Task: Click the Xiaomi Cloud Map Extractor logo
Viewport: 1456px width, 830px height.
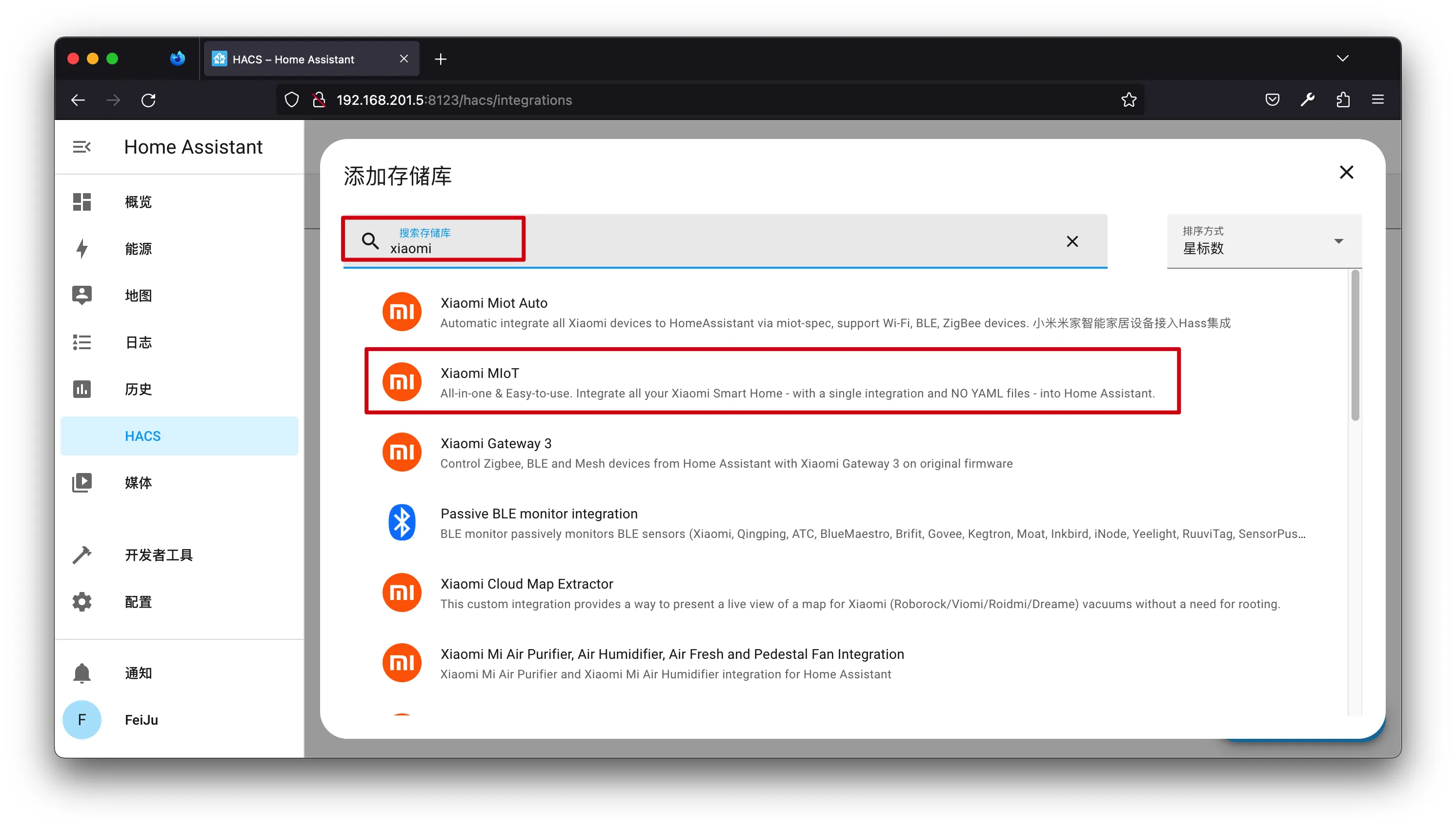Action: click(402, 593)
